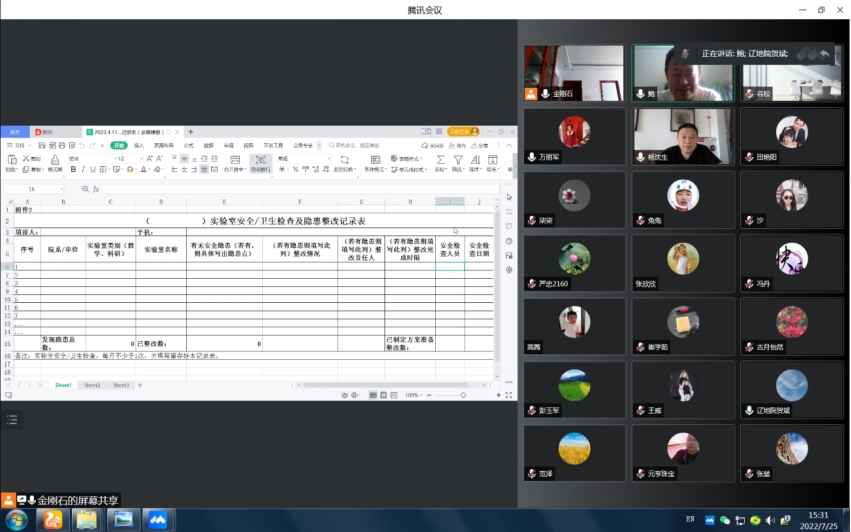Click the volume icon in the system tray

coord(770,520)
